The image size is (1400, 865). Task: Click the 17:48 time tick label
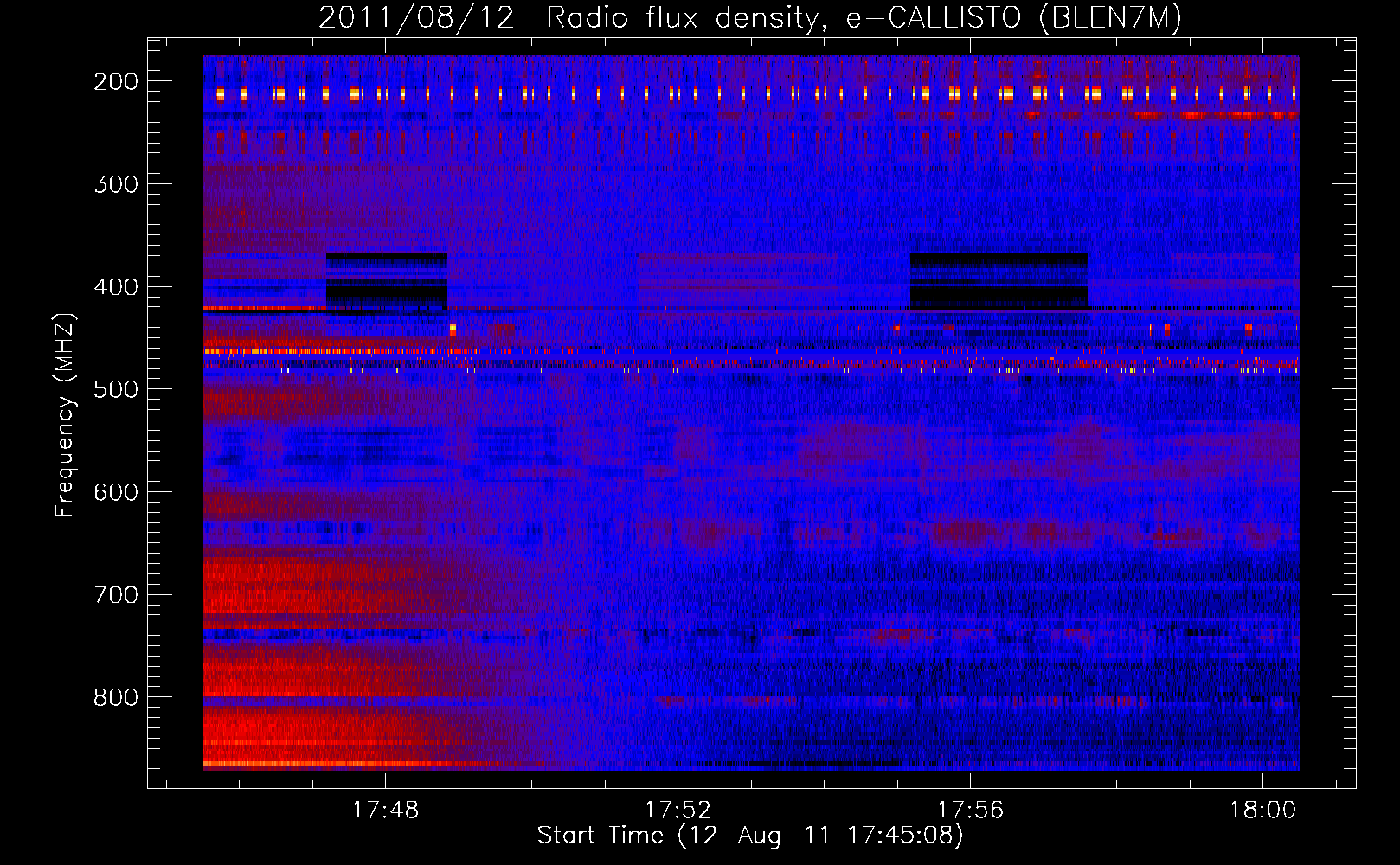(385, 810)
